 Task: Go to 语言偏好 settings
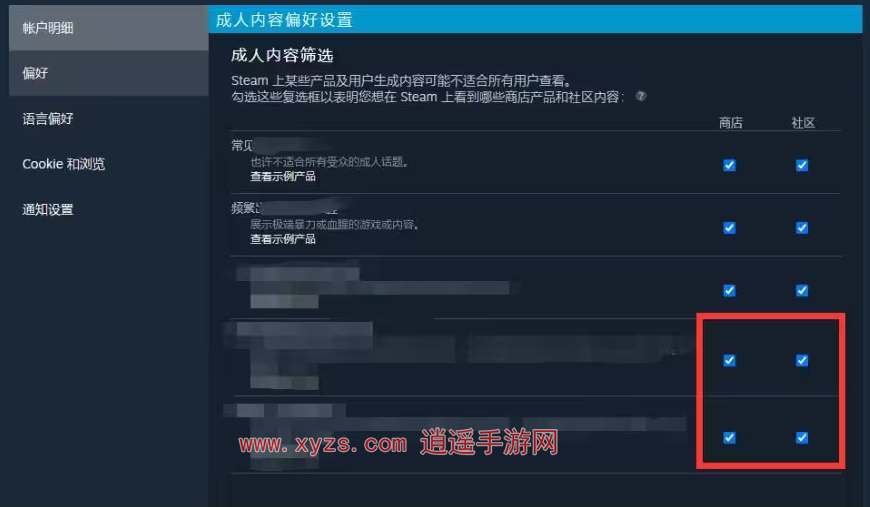(48, 119)
